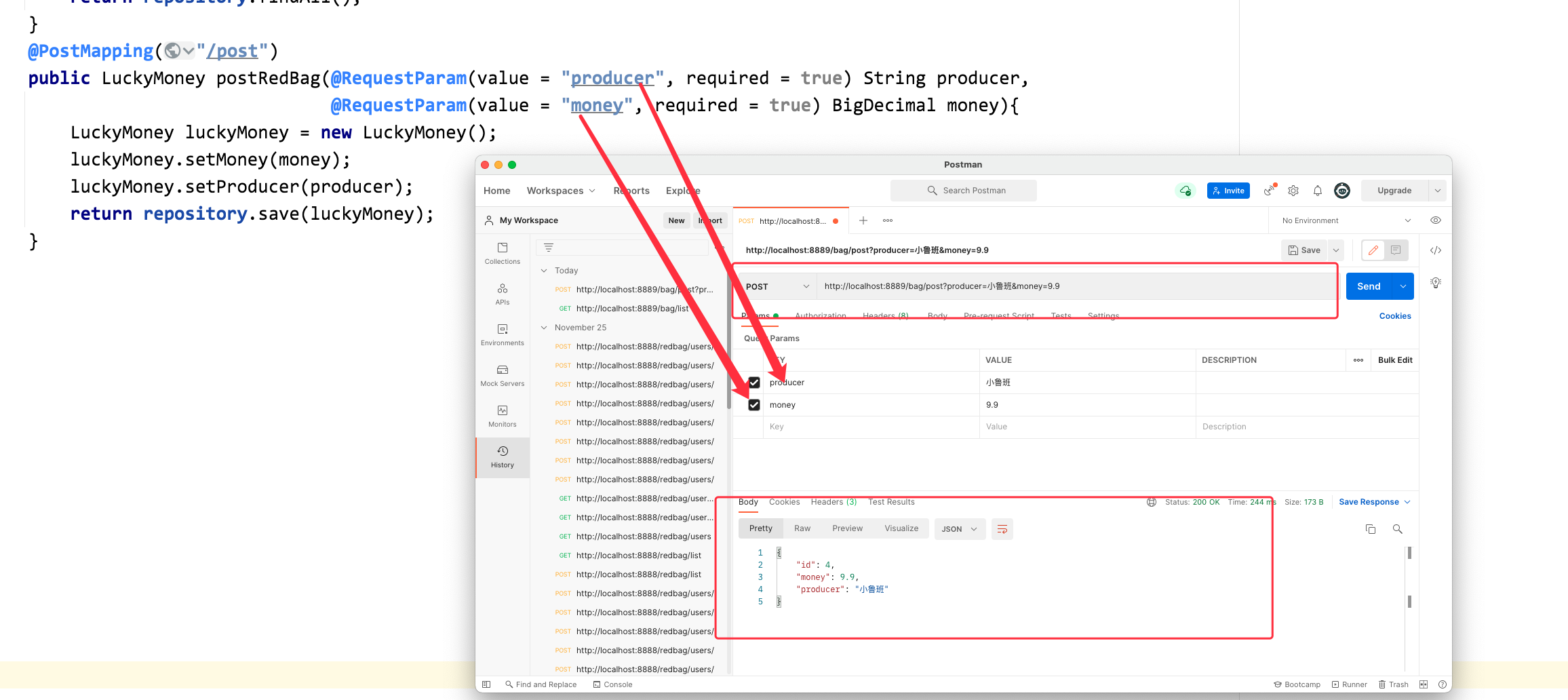1568x700 pixels.
Task: Switch to the response Cookies tab
Action: tap(784, 502)
